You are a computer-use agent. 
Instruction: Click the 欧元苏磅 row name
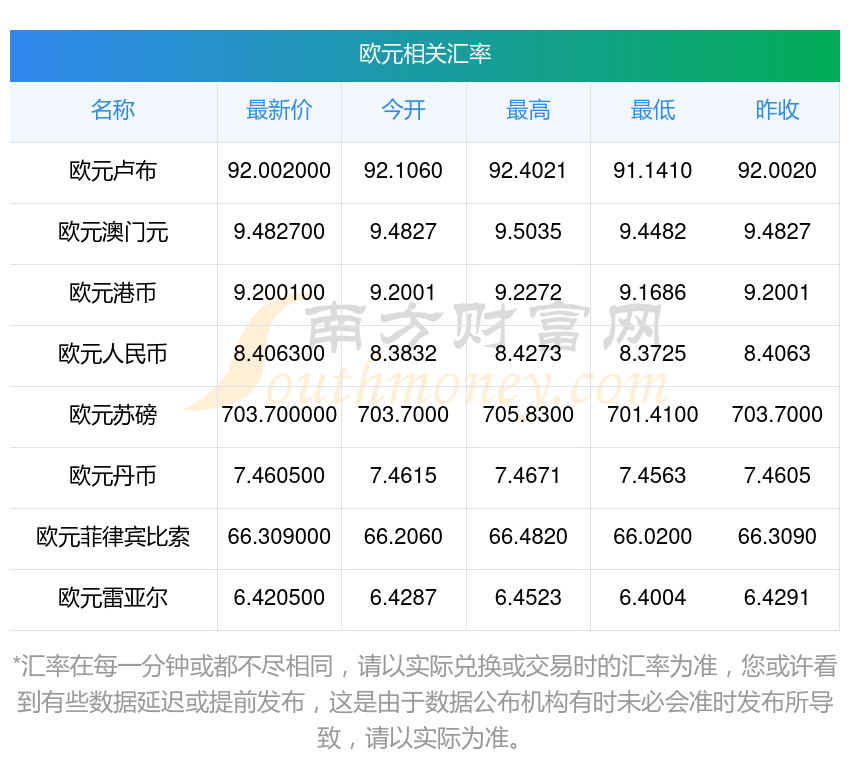click(113, 415)
